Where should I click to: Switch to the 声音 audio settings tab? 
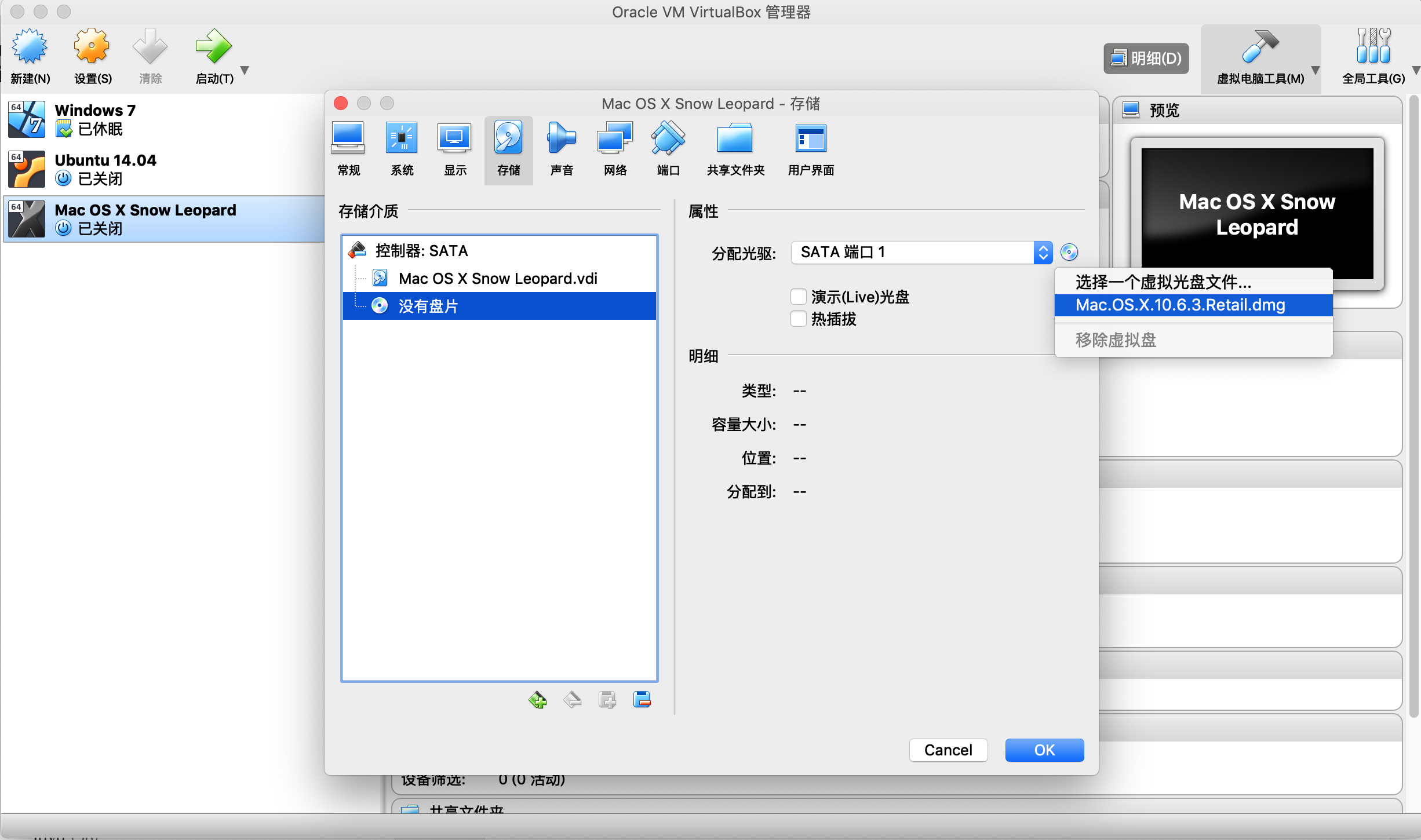pos(562,149)
